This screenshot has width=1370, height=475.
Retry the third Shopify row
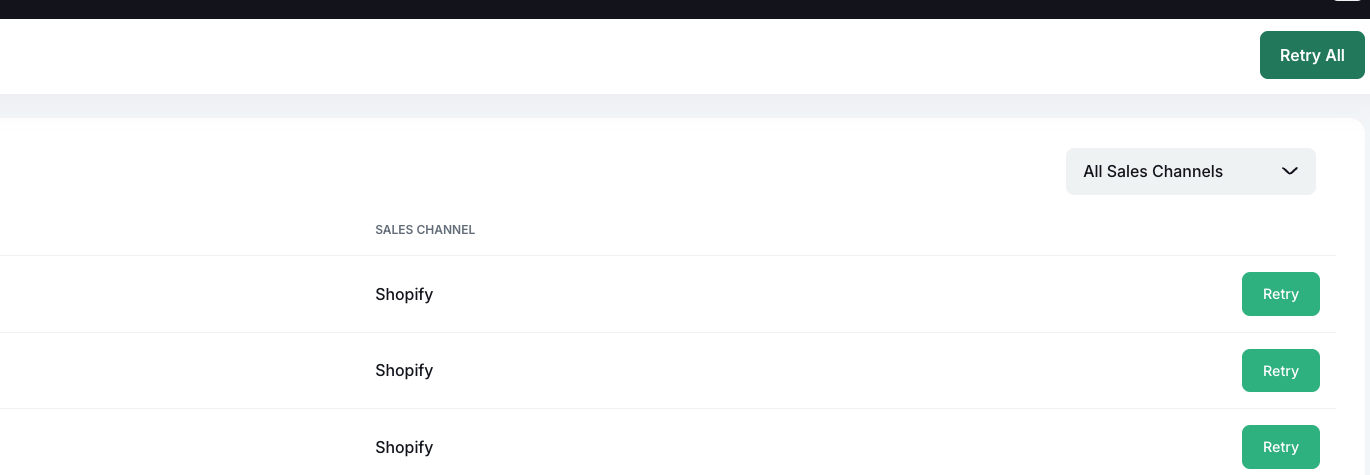(x=1280, y=447)
